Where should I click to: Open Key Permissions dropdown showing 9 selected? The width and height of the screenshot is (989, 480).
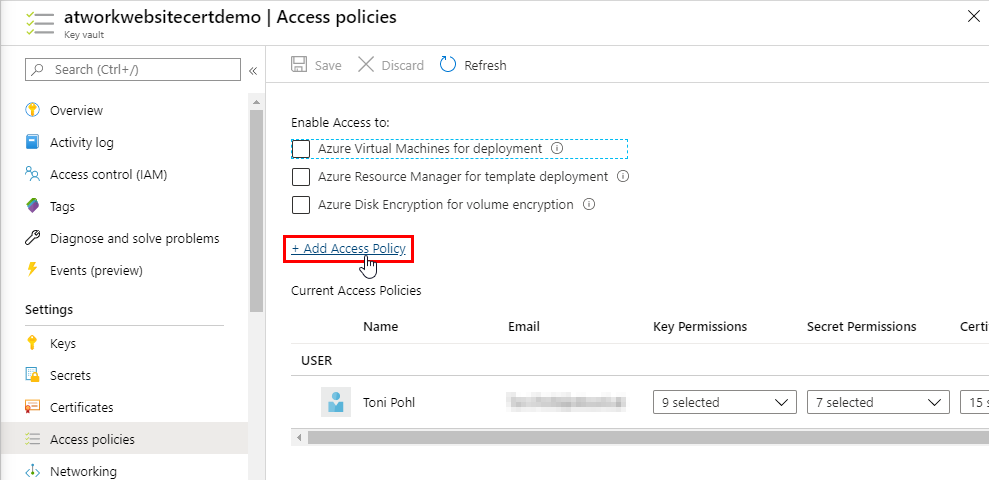click(724, 402)
